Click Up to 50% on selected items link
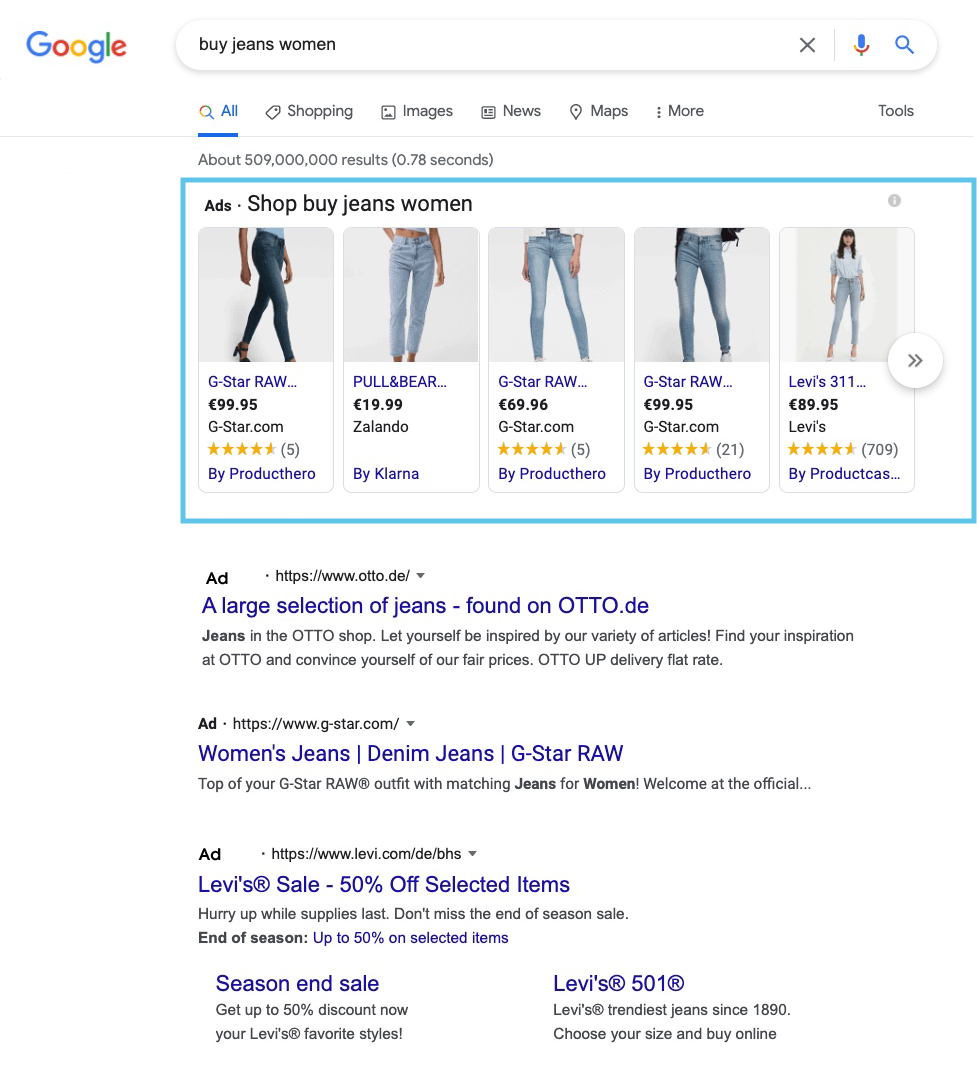Image resolution: width=977 pixels, height=1066 pixels. [411, 938]
